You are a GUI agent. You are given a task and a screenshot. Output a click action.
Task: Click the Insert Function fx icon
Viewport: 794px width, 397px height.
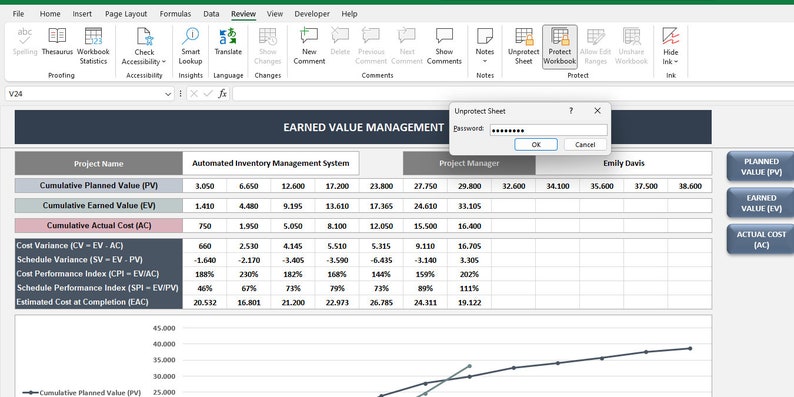(222, 94)
